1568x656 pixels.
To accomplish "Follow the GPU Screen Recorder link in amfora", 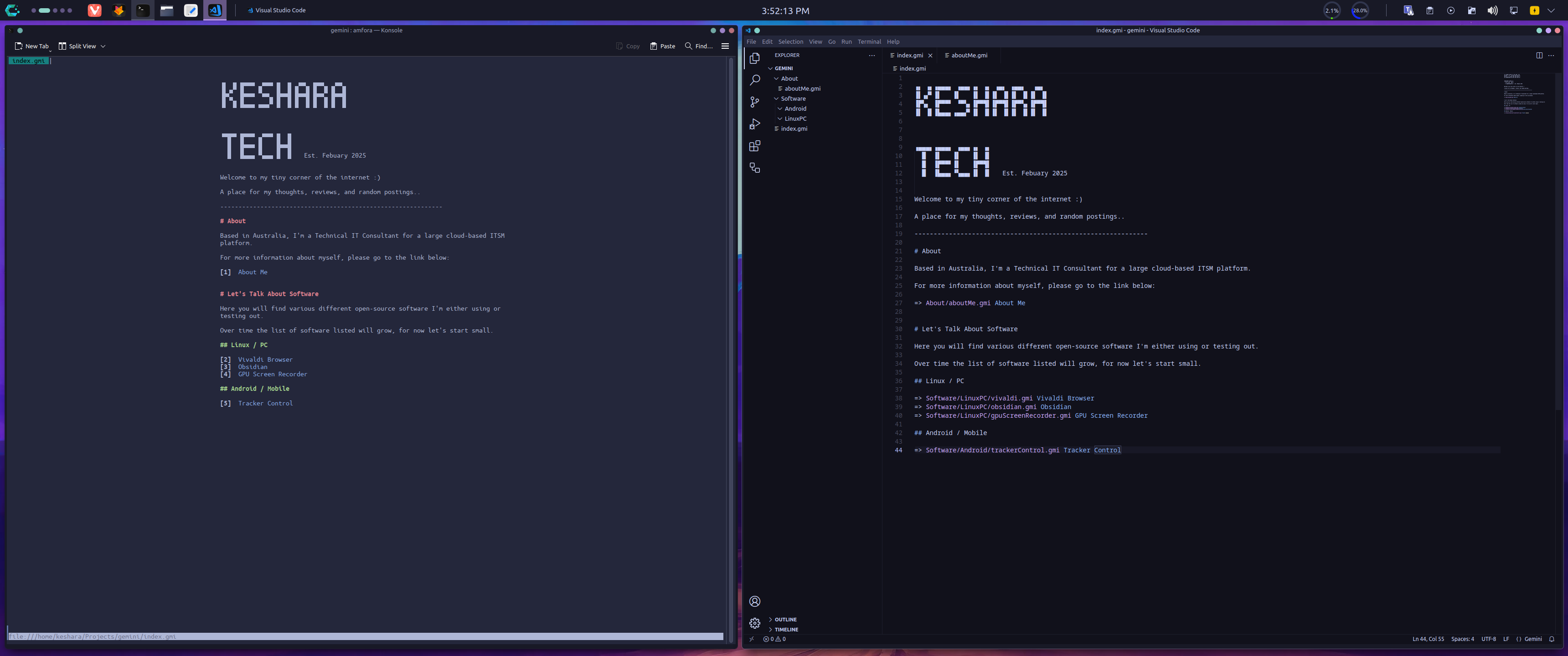I will pos(272,374).
